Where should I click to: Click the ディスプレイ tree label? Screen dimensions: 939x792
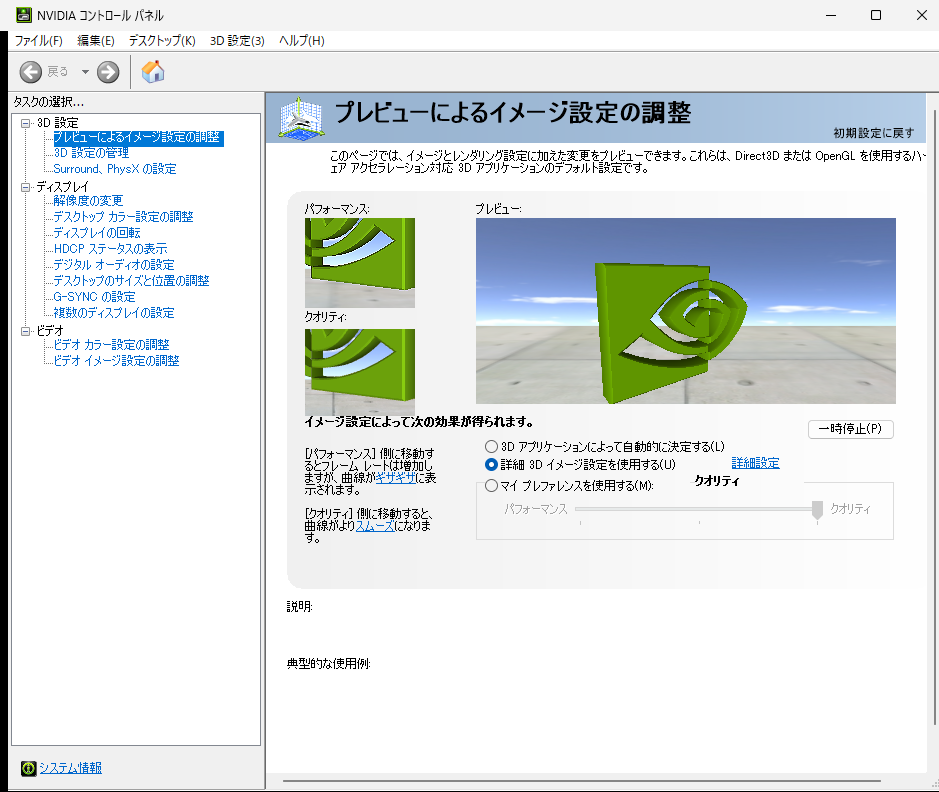click(x=62, y=187)
